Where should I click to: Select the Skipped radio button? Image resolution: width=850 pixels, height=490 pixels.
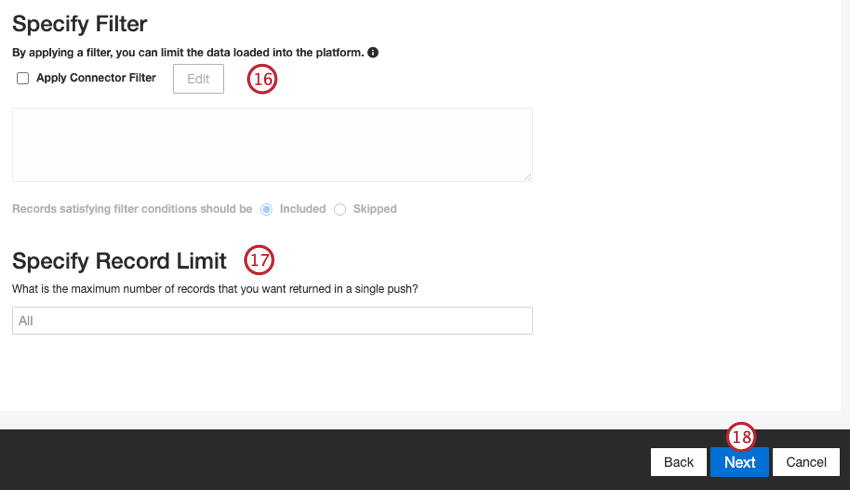340,209
